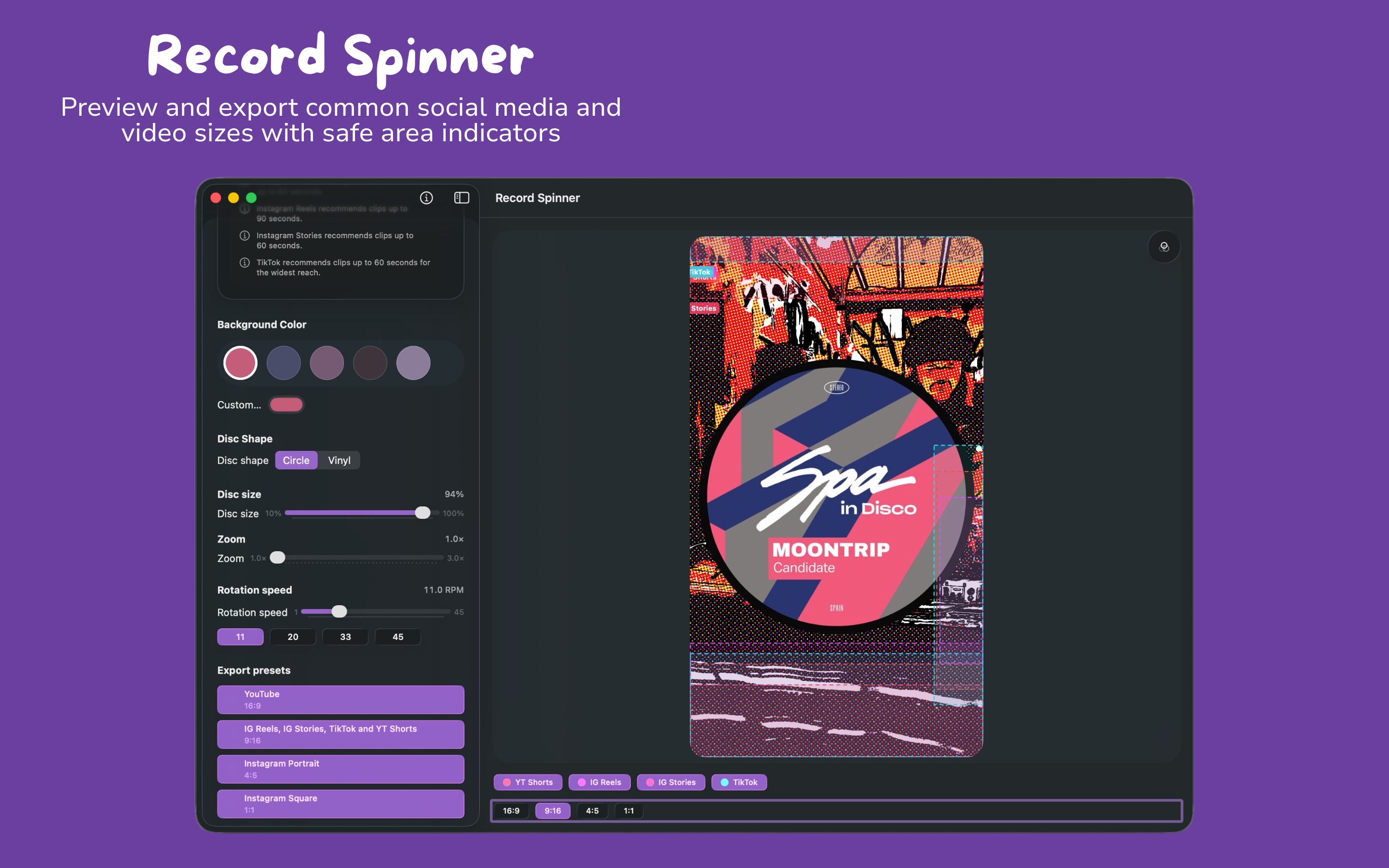Viewport: 1389px width, 868px height.
Task: Click the Disc size slider handle
Action: click(422, 513)
